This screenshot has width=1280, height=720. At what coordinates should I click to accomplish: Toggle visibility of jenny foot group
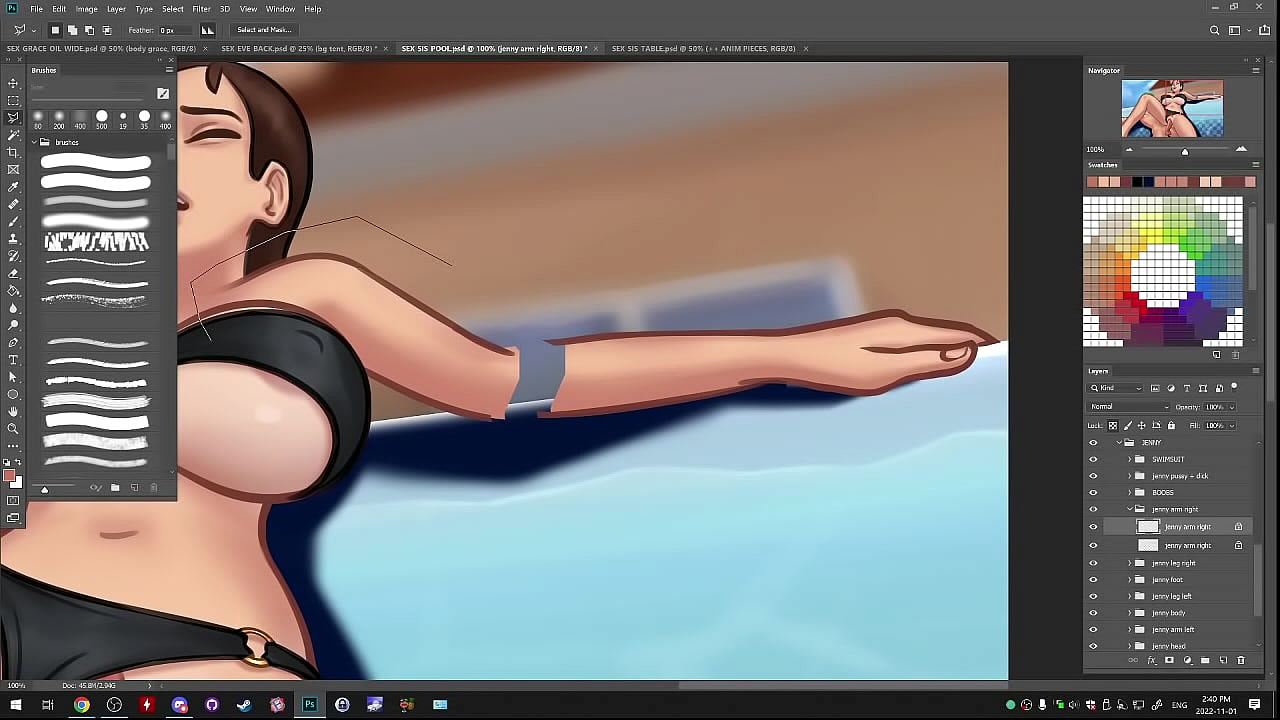pyautogui.click(x=1092, y=580)
